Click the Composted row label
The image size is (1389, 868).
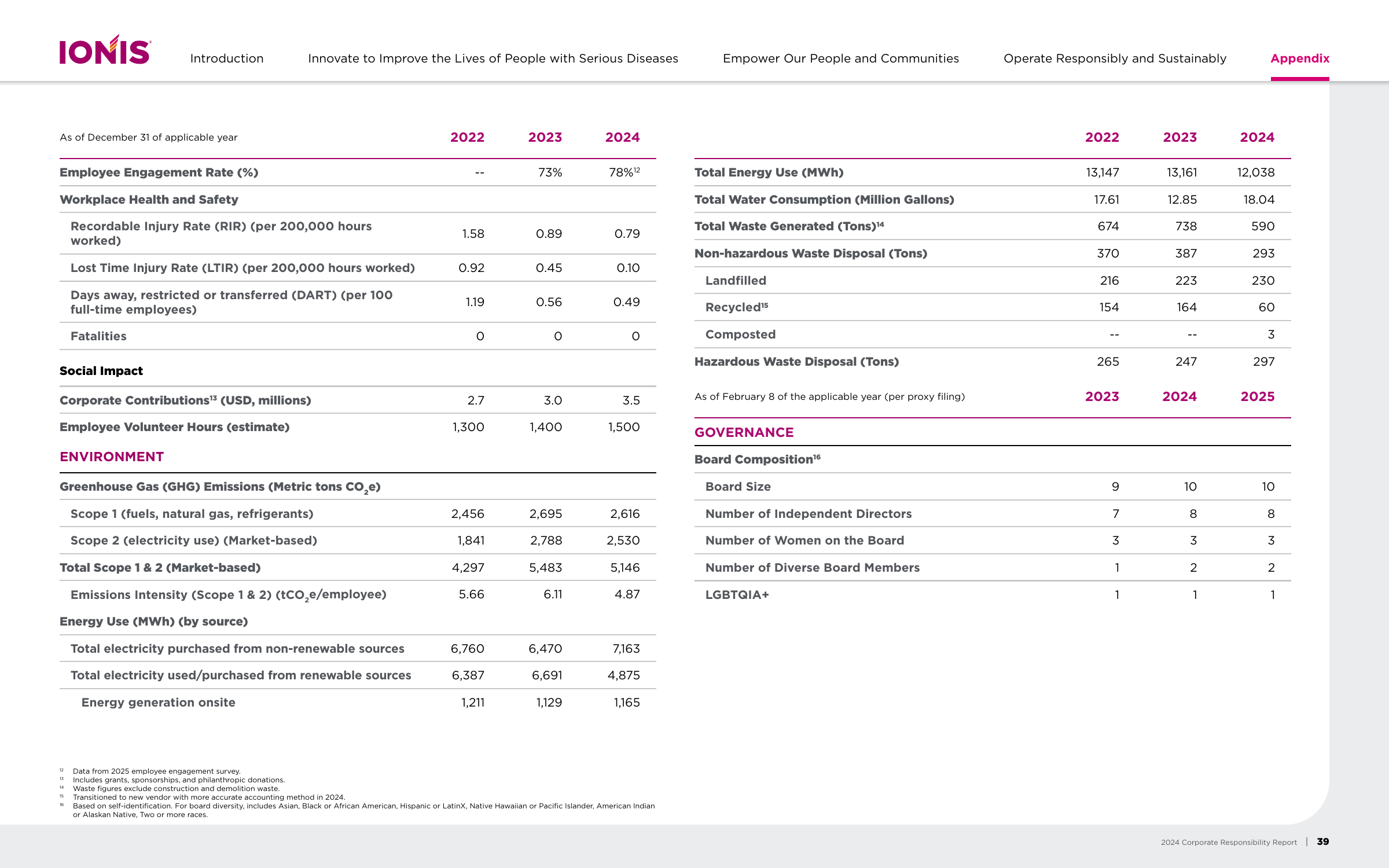(x=741, y=334)
